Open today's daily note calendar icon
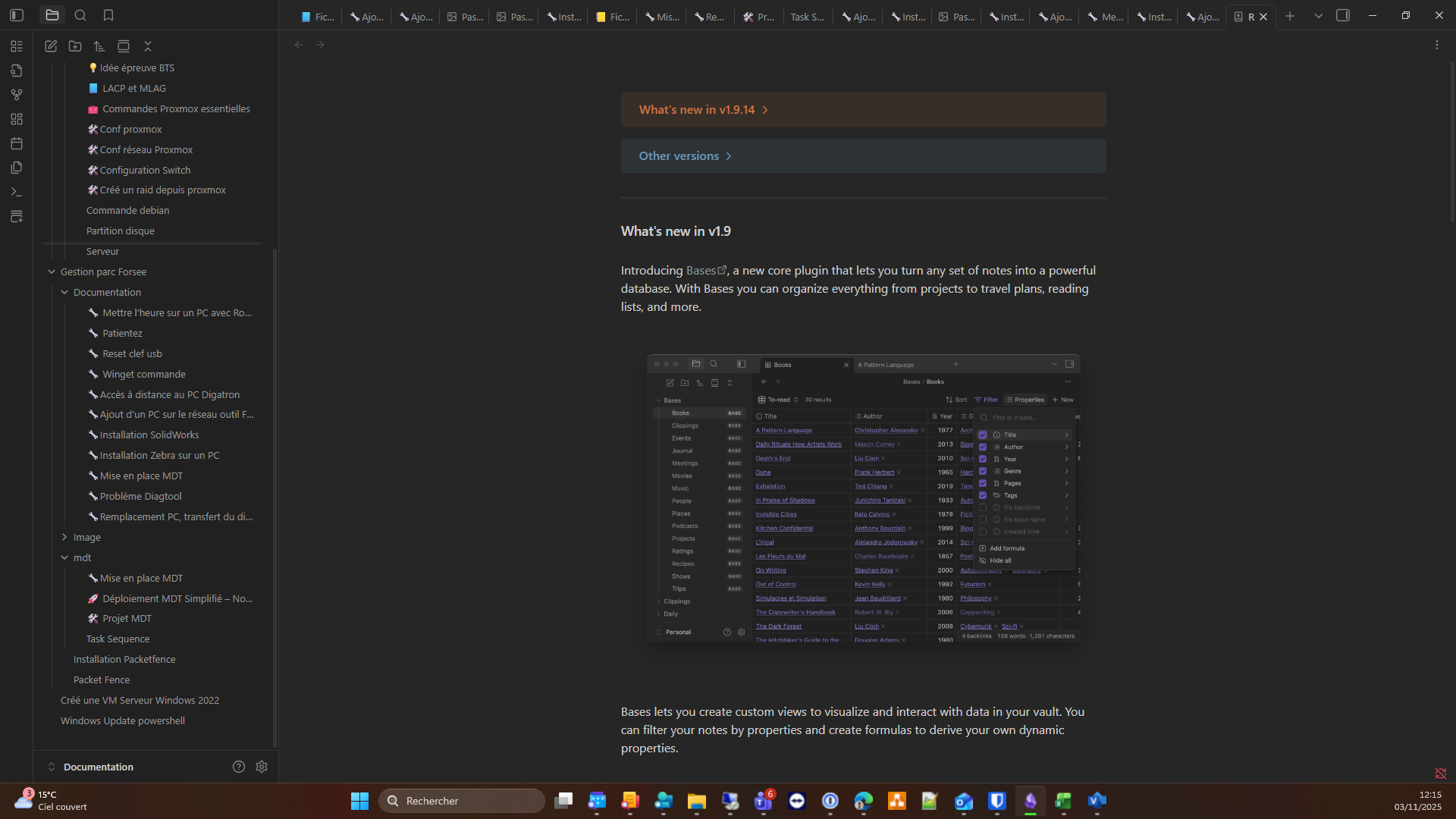 click(x=17, y=143)
